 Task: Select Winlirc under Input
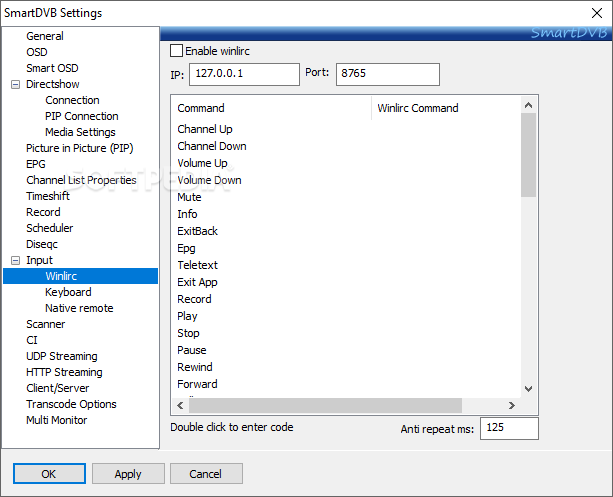tap(81, 276)
